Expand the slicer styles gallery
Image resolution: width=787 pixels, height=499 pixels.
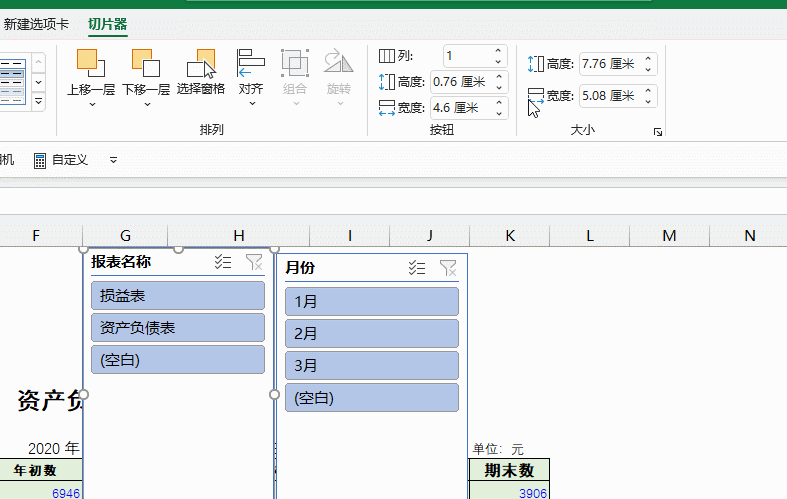point(39,101)
